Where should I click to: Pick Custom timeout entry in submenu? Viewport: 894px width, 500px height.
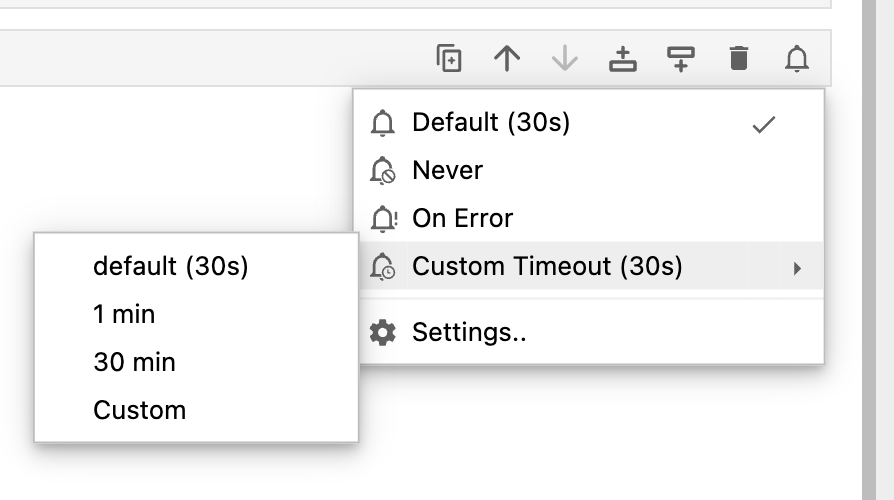140,410
